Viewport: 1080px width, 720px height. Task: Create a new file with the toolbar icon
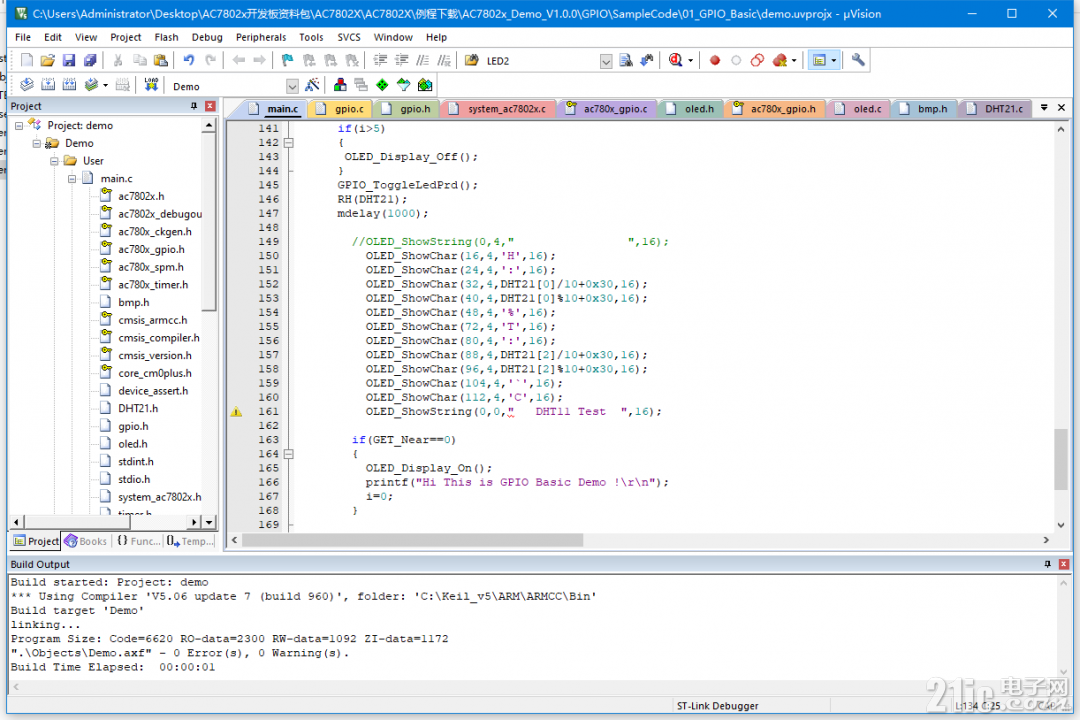point(27,61)
